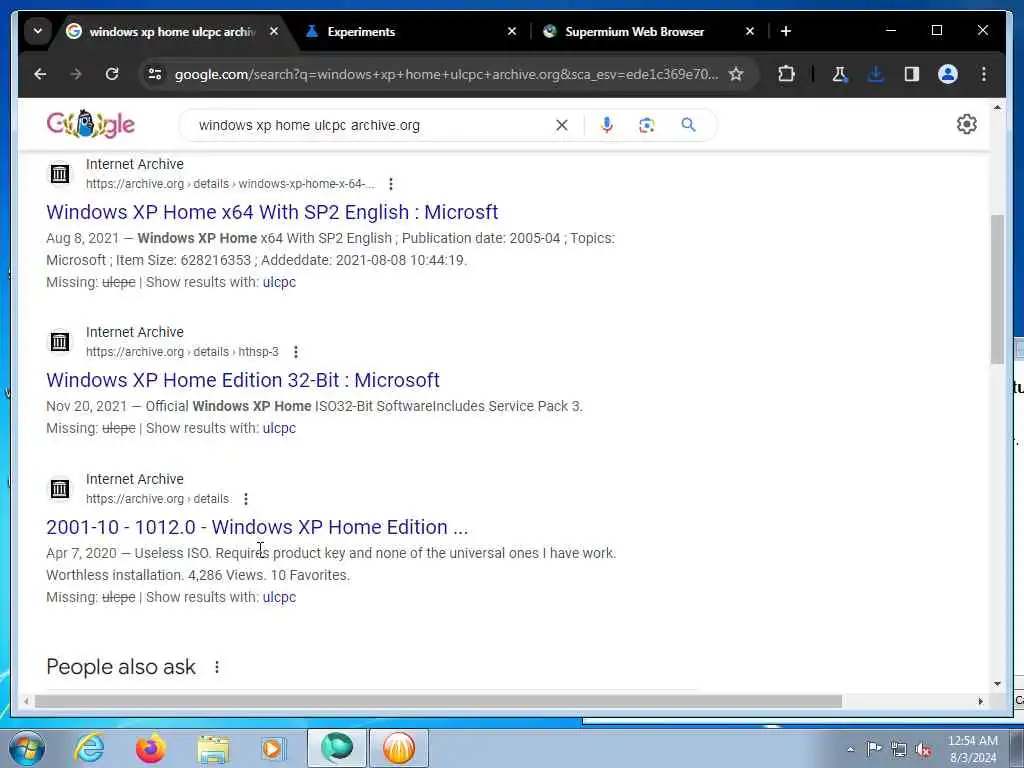The width and height of the screenshot is (1024, 768).
Task: Submit search with magnifier icon
Action: pyautogui.click(x=688, y=125)
